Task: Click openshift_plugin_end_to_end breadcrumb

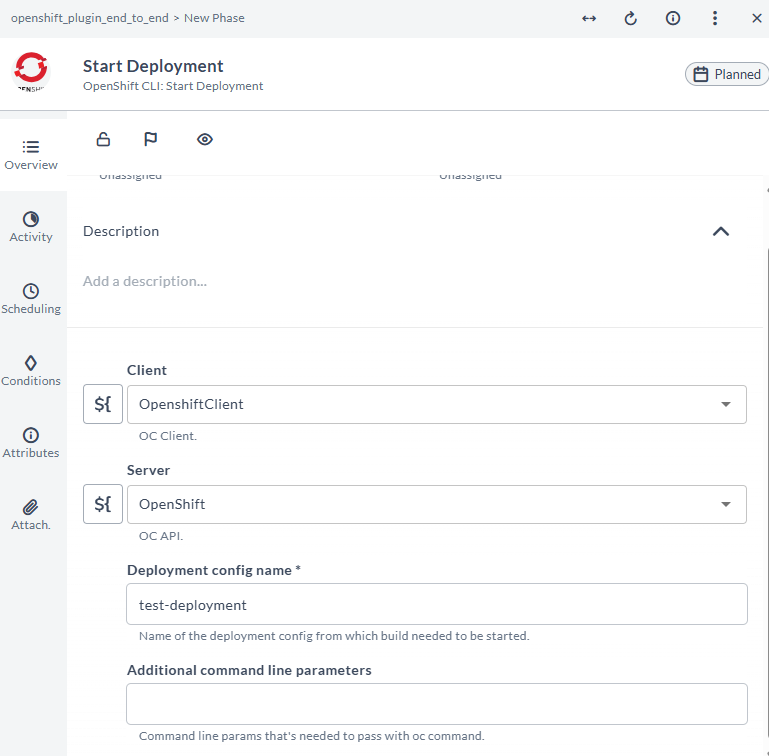Action: click(90, 18)
